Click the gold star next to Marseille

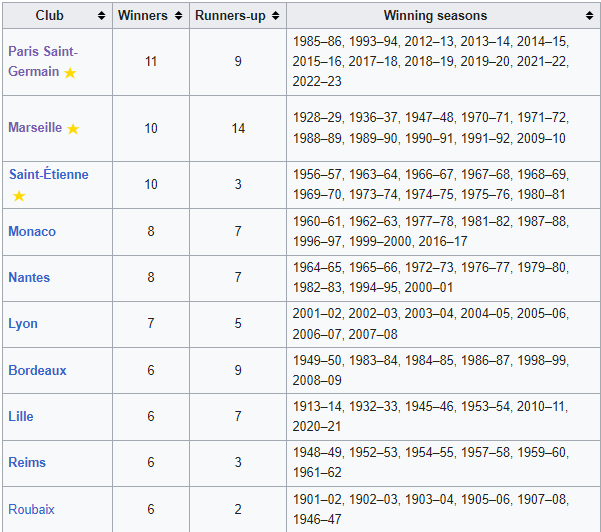coord(73,129)
